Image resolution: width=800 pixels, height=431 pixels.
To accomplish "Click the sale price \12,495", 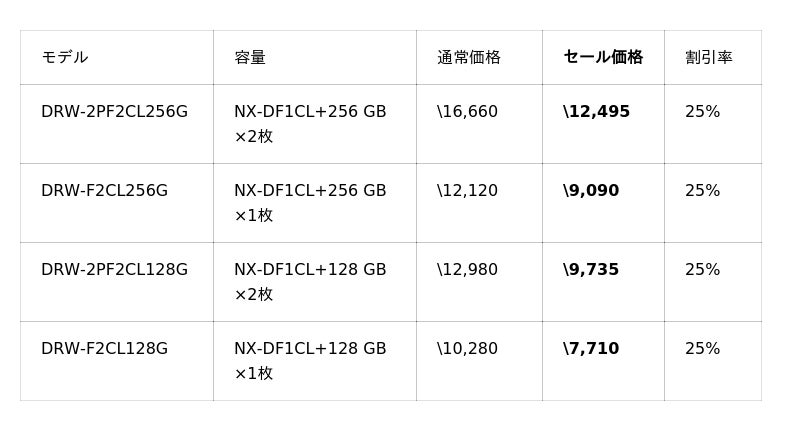I will click(597, 112).
